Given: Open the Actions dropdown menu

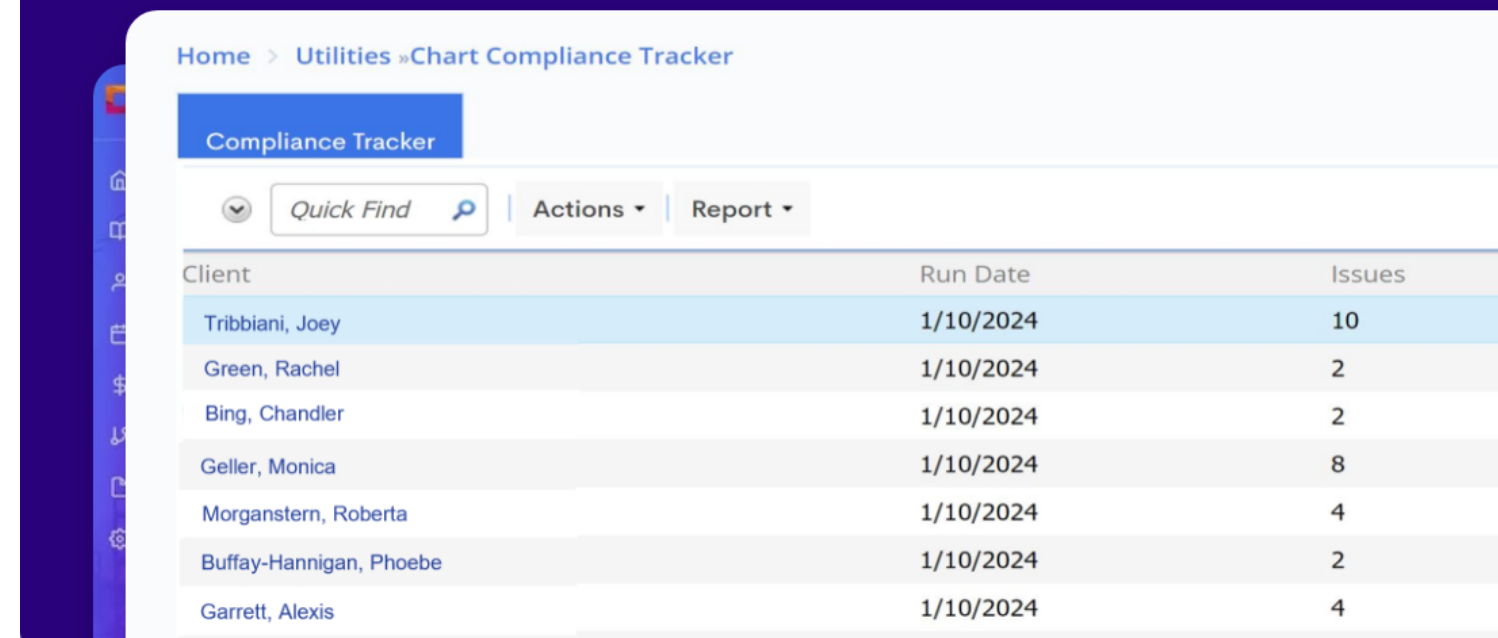Looking at the screenshot, I should pos(588,209).
